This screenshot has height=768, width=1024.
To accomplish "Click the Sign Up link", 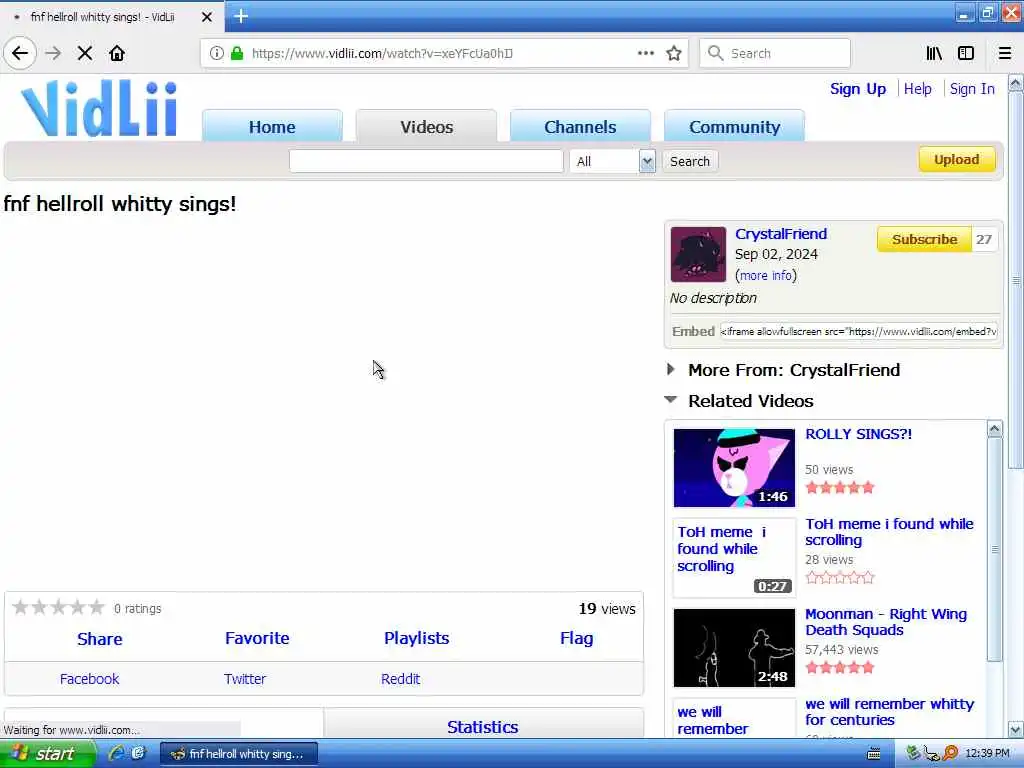I will point(857,89).
